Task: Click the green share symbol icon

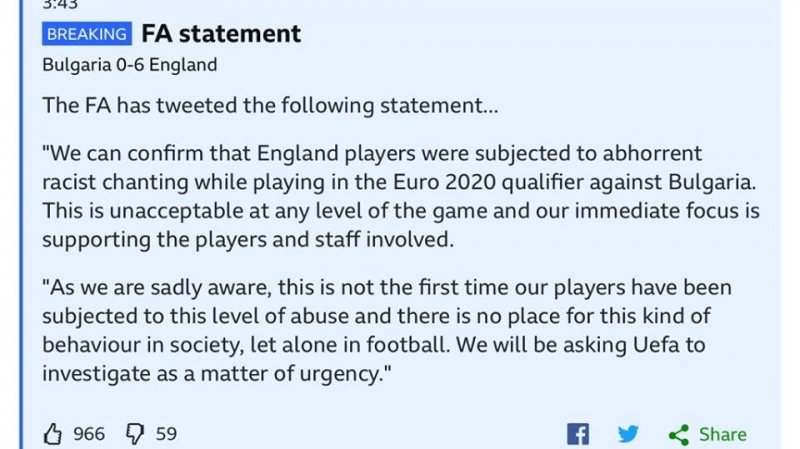Action: [679, 434]
